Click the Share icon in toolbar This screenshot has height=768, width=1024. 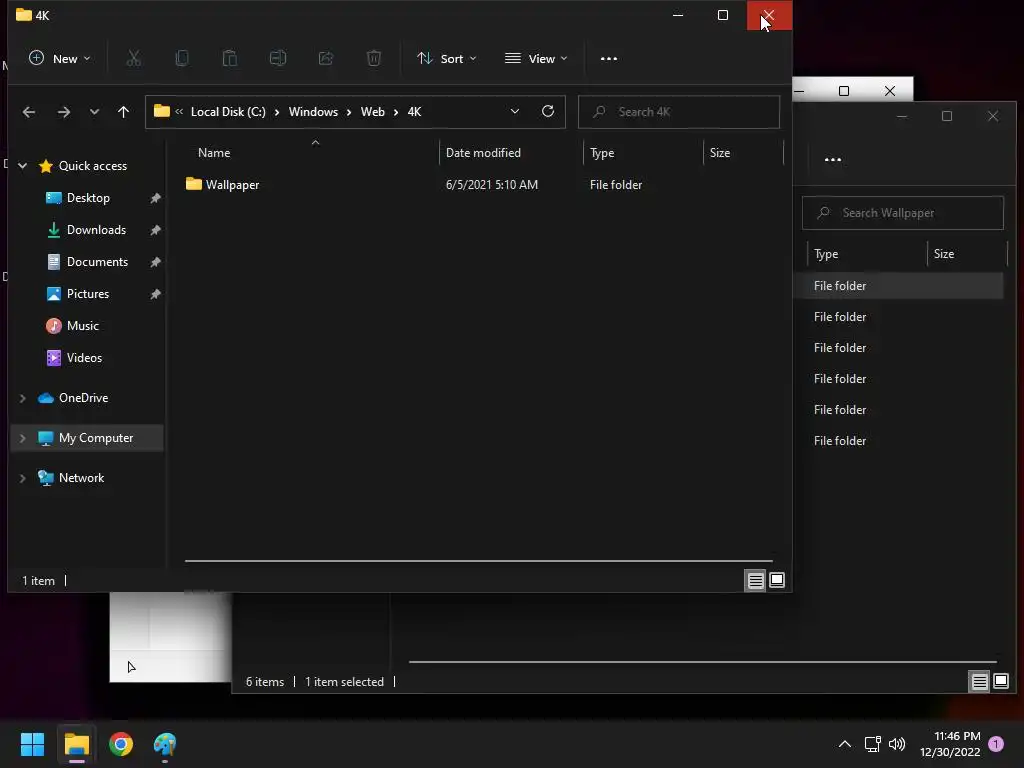pyautogui.click(x=326, y=59)
